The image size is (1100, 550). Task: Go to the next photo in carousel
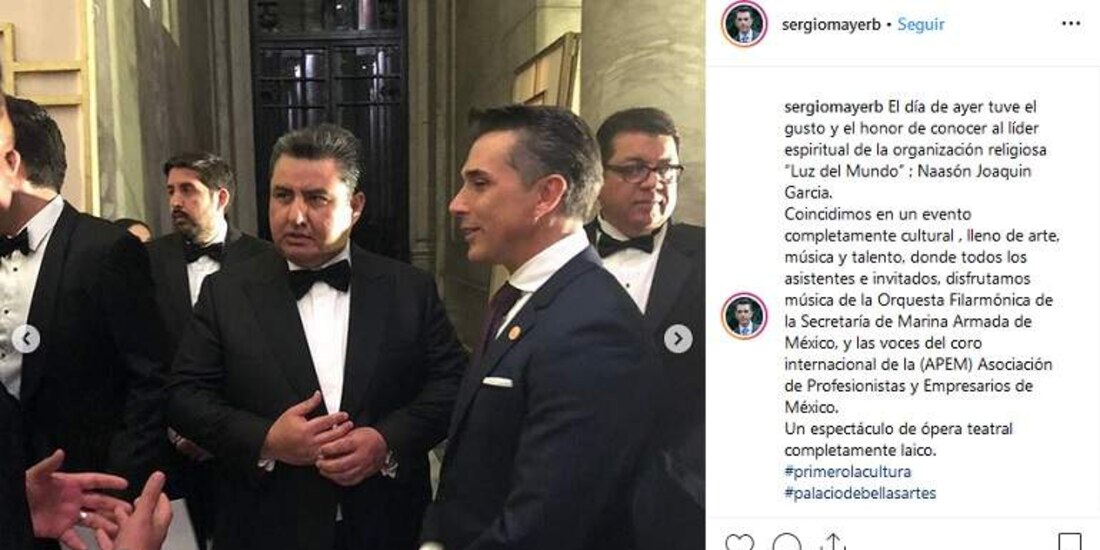pos(678,339)
